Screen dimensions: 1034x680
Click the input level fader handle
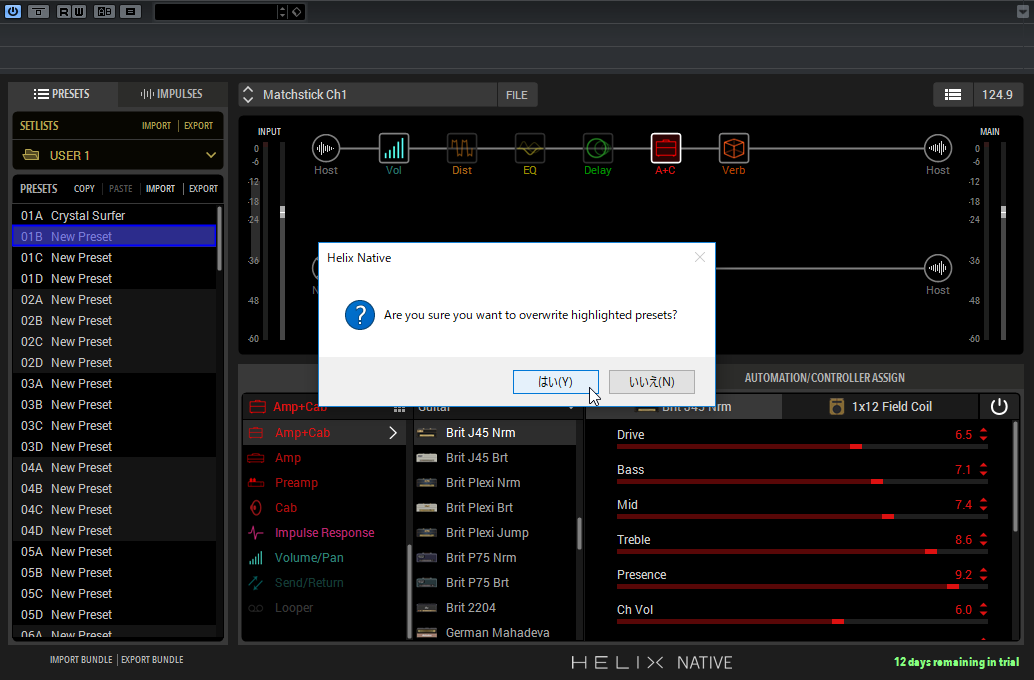(x=282, y=212)
